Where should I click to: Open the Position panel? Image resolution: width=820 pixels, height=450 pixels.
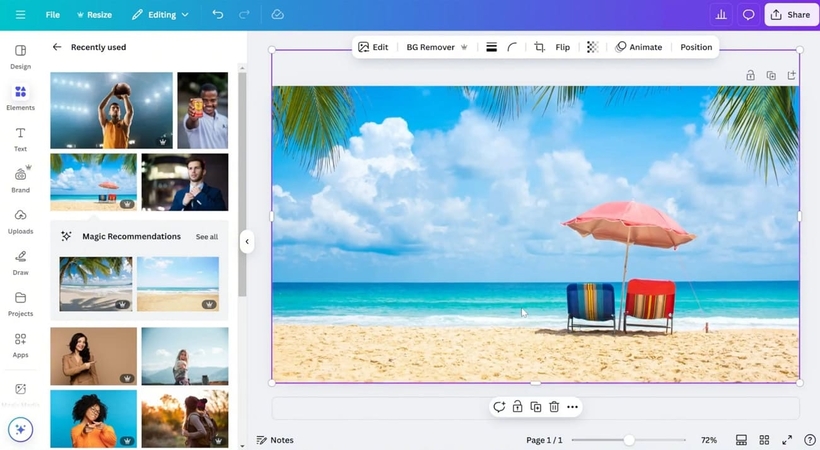[x=696, y=47]
